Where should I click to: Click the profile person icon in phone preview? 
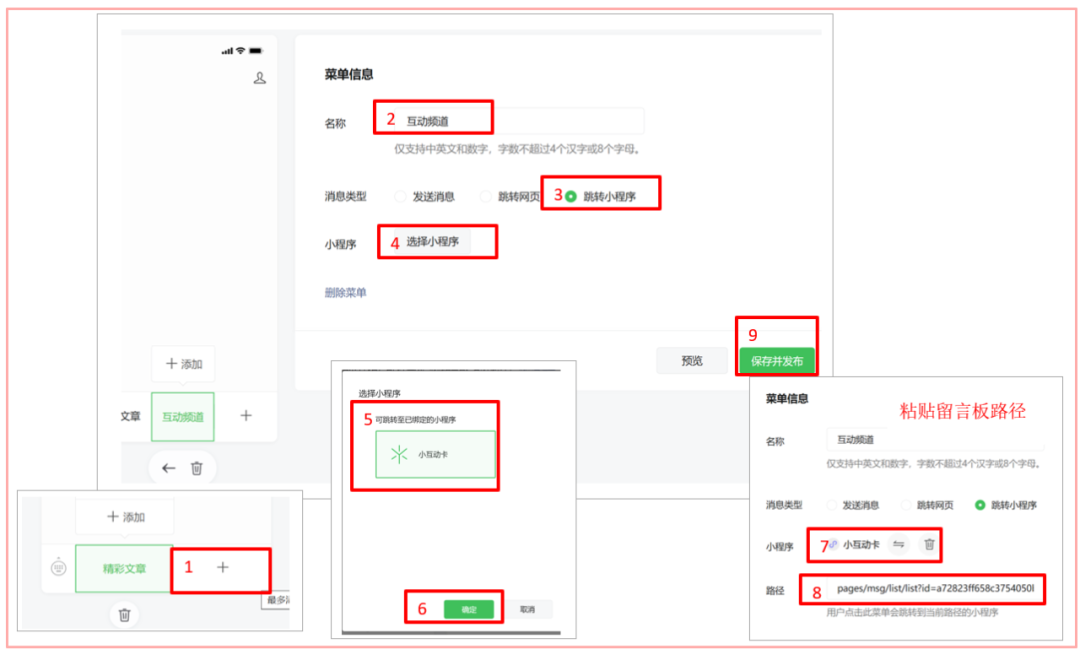click(260, 77)
